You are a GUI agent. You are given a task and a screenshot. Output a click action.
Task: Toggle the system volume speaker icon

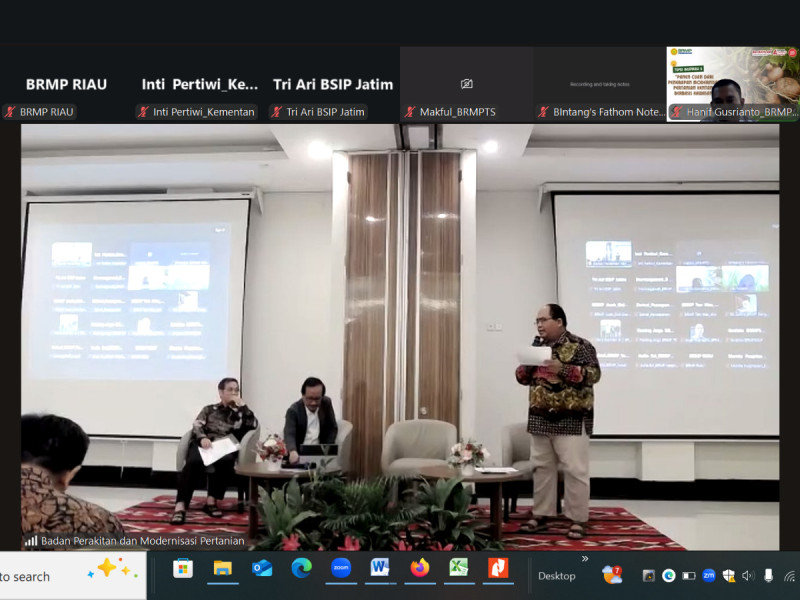[748, 576]
